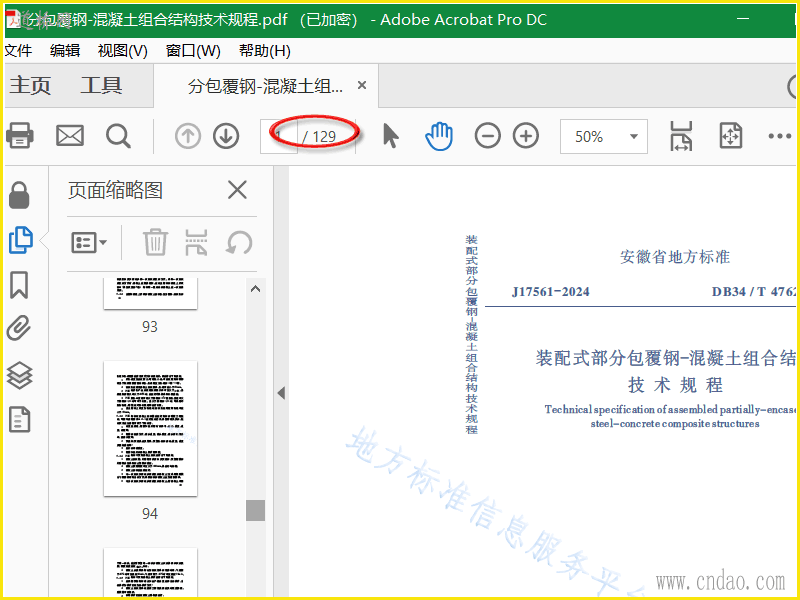800x600 pixels.
Task: Show more tools ellipsis
Action: pyautogui.click(x=780, y=136)
